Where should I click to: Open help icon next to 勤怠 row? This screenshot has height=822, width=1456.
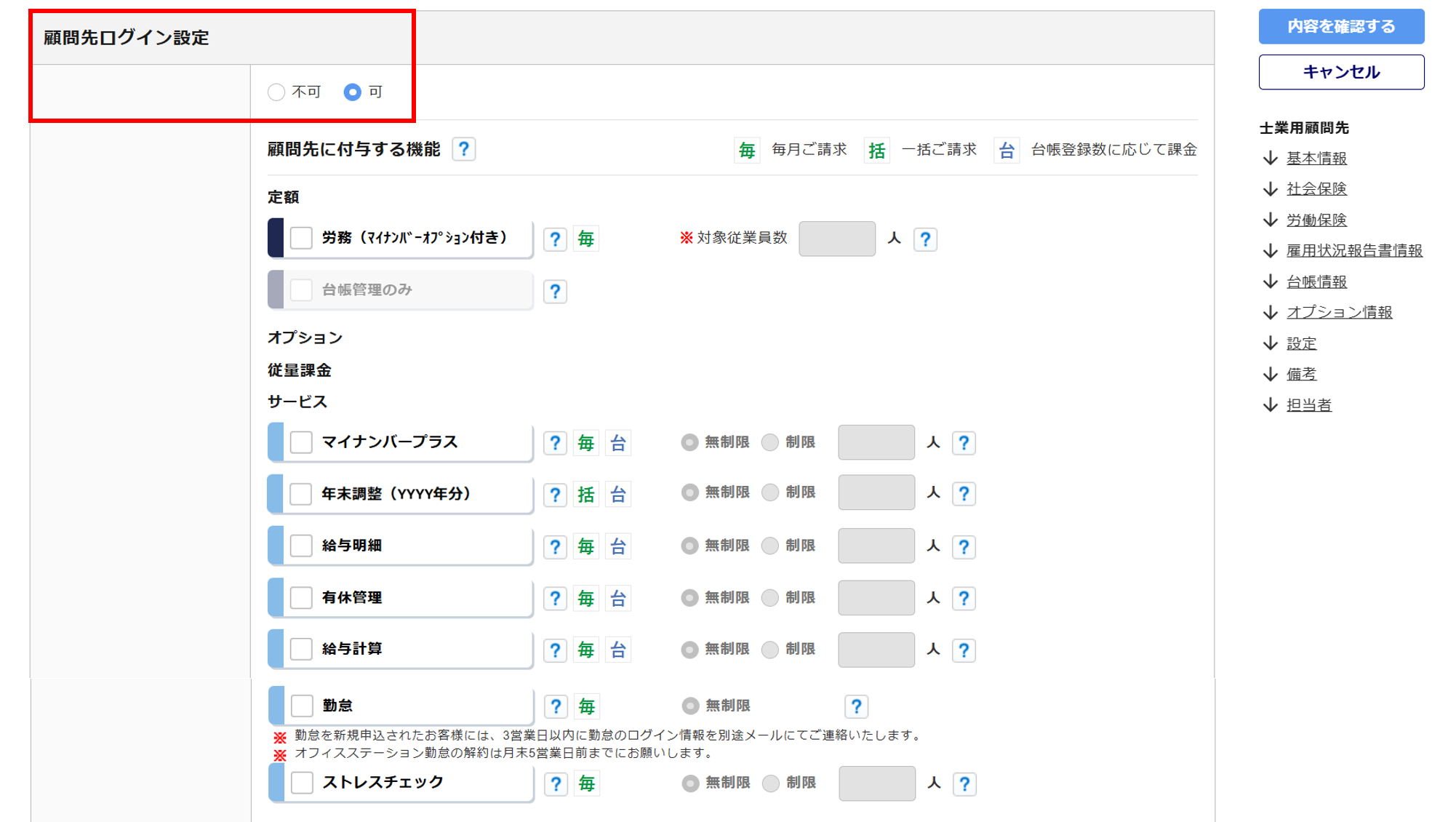556,706
